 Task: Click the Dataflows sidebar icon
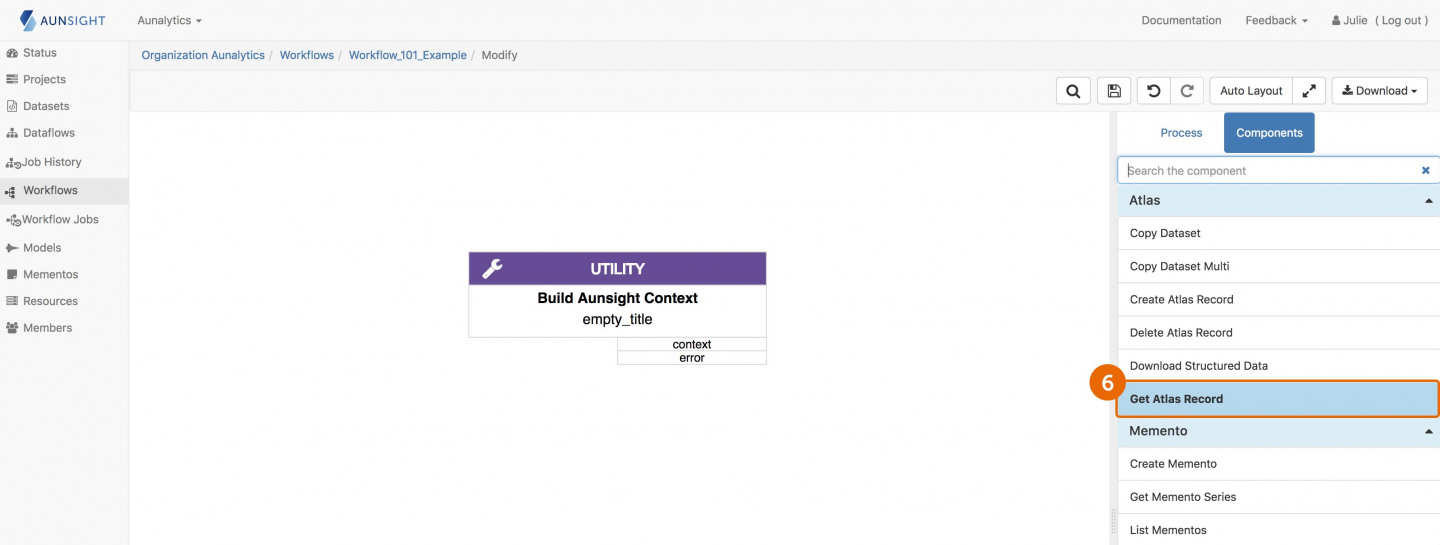pyautogui.click(x=12, y=133)
